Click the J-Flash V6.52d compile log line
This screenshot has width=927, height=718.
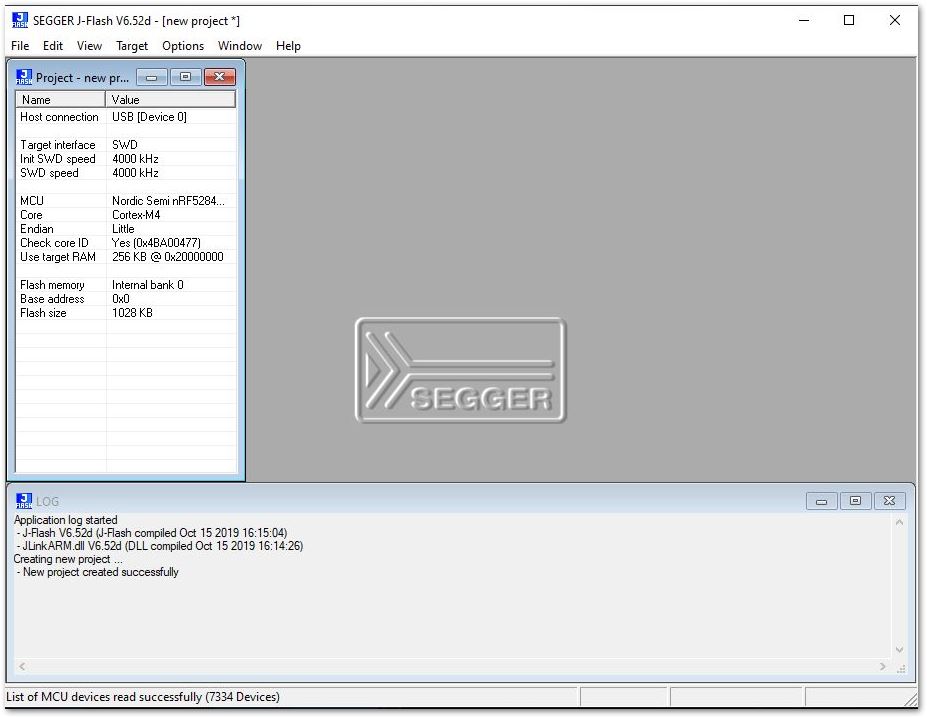click(x=152, y=533)
